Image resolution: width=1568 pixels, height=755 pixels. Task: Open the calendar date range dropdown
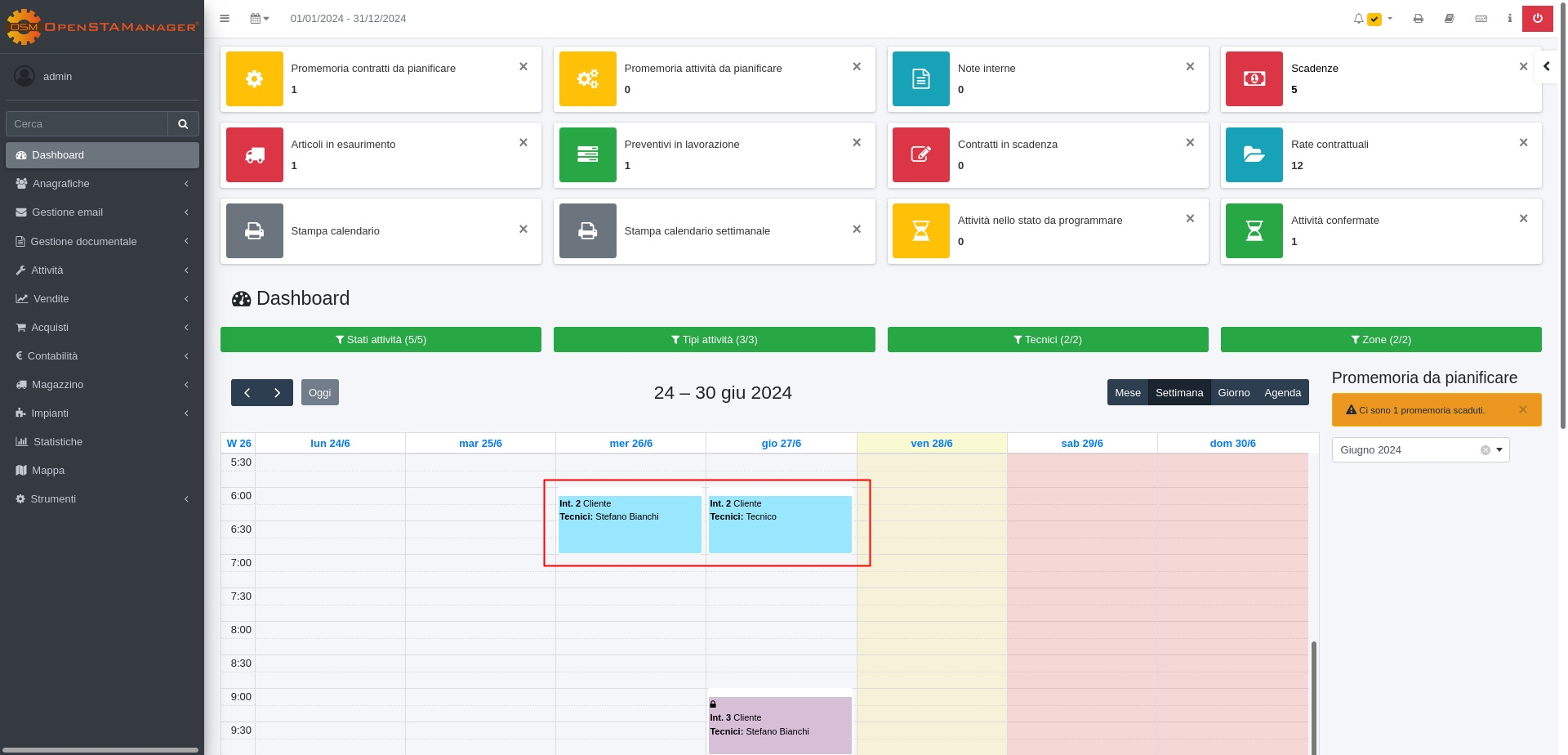coord(260,18)
